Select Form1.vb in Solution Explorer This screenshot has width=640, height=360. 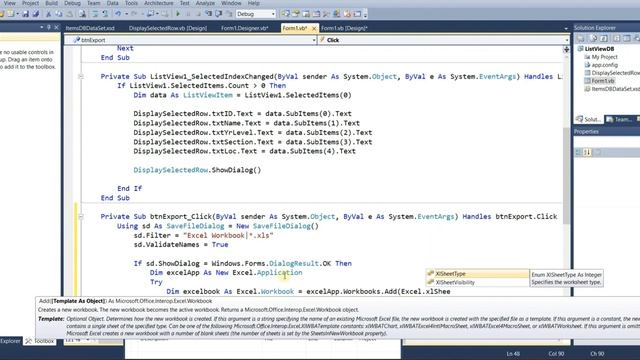602,81
